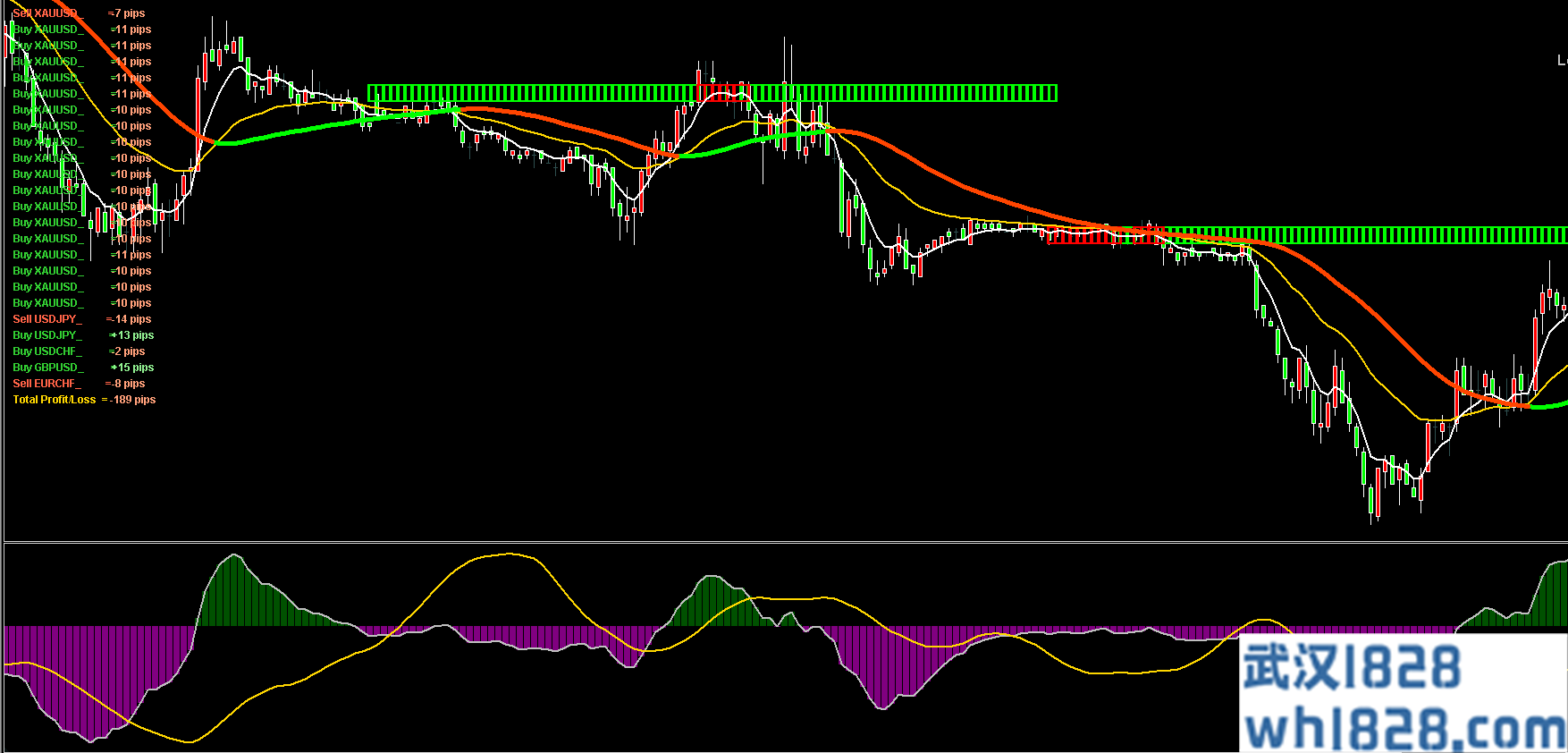1568x753 pixels.
Task: Select the Sell USDJPY_ trade label
Action: tap(46, 319)
